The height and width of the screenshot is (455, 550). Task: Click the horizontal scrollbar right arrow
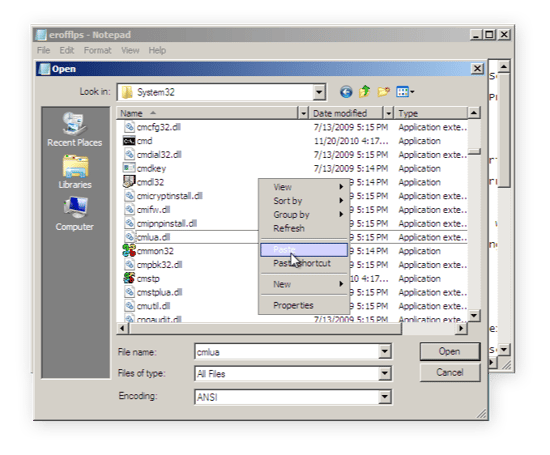461,328
